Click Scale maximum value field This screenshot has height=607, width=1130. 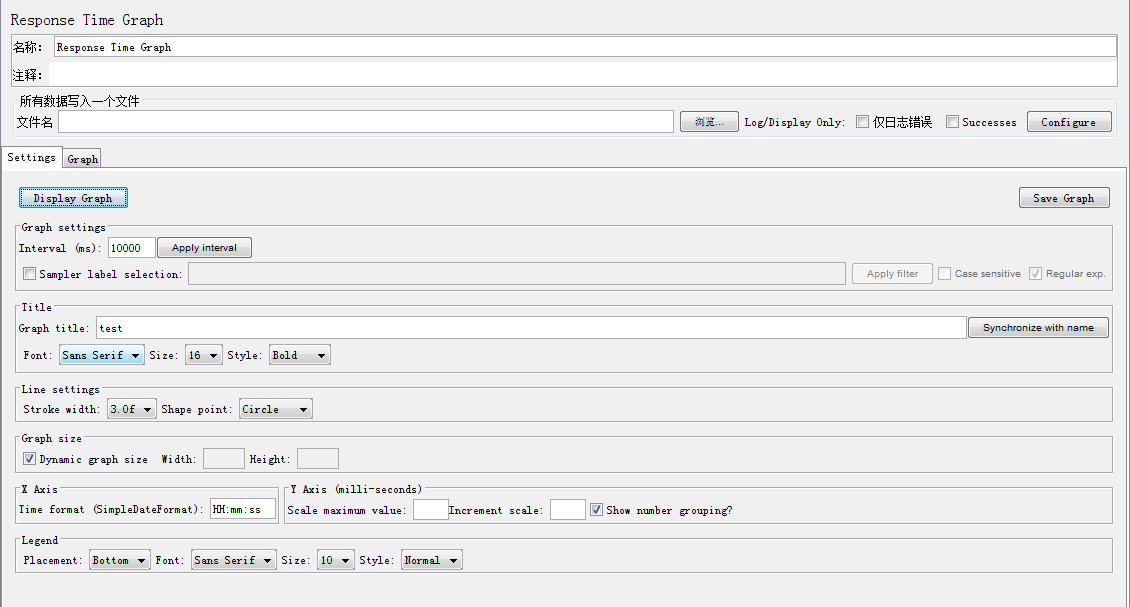pyautogui.click(x=431, y=510)
